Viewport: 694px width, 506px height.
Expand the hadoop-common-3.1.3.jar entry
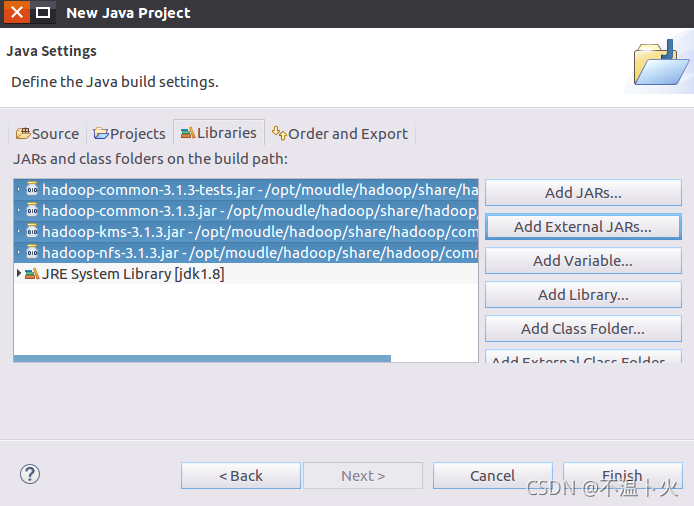[x=19, y=210]
